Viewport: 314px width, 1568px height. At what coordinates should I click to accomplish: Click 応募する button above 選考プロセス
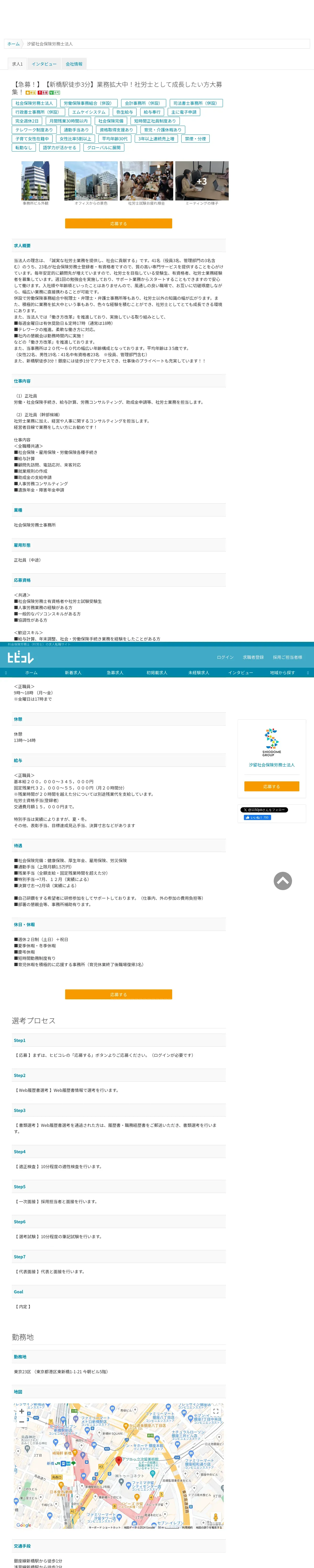tap(118, 995)
